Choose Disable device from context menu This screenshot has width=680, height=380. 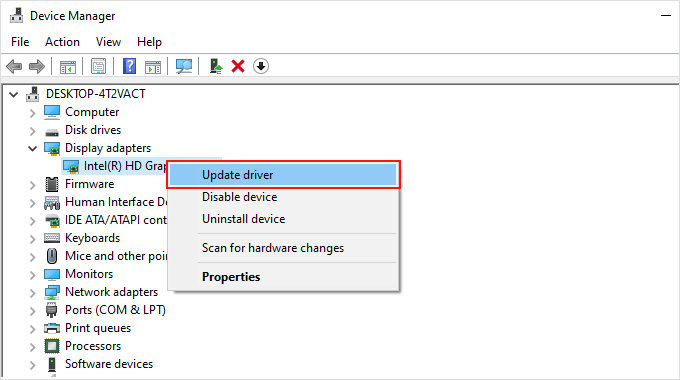pyautogui.click(x=283, y=197)
